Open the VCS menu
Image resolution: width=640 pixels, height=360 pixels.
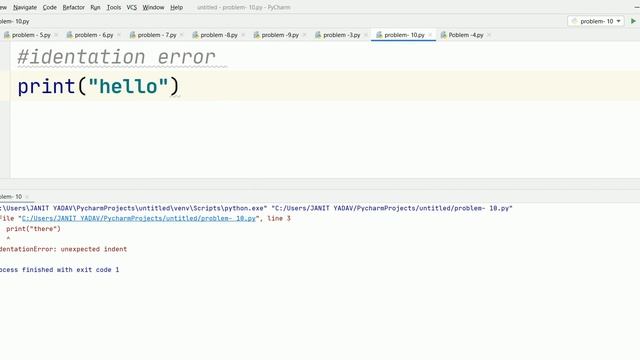coord(132,7)
